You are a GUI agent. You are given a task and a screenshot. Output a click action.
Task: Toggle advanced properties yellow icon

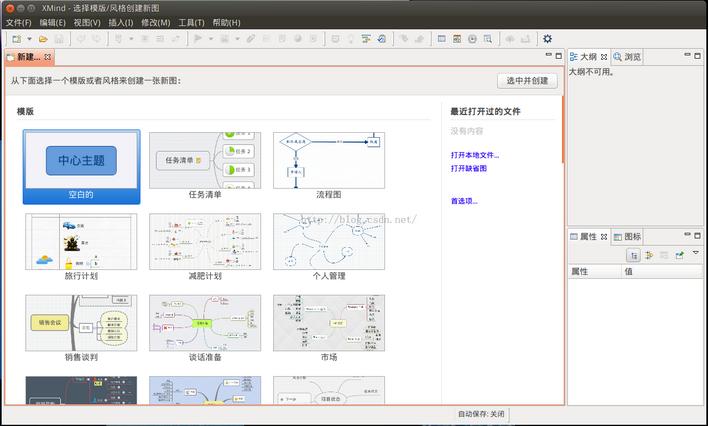click(649, 256)
